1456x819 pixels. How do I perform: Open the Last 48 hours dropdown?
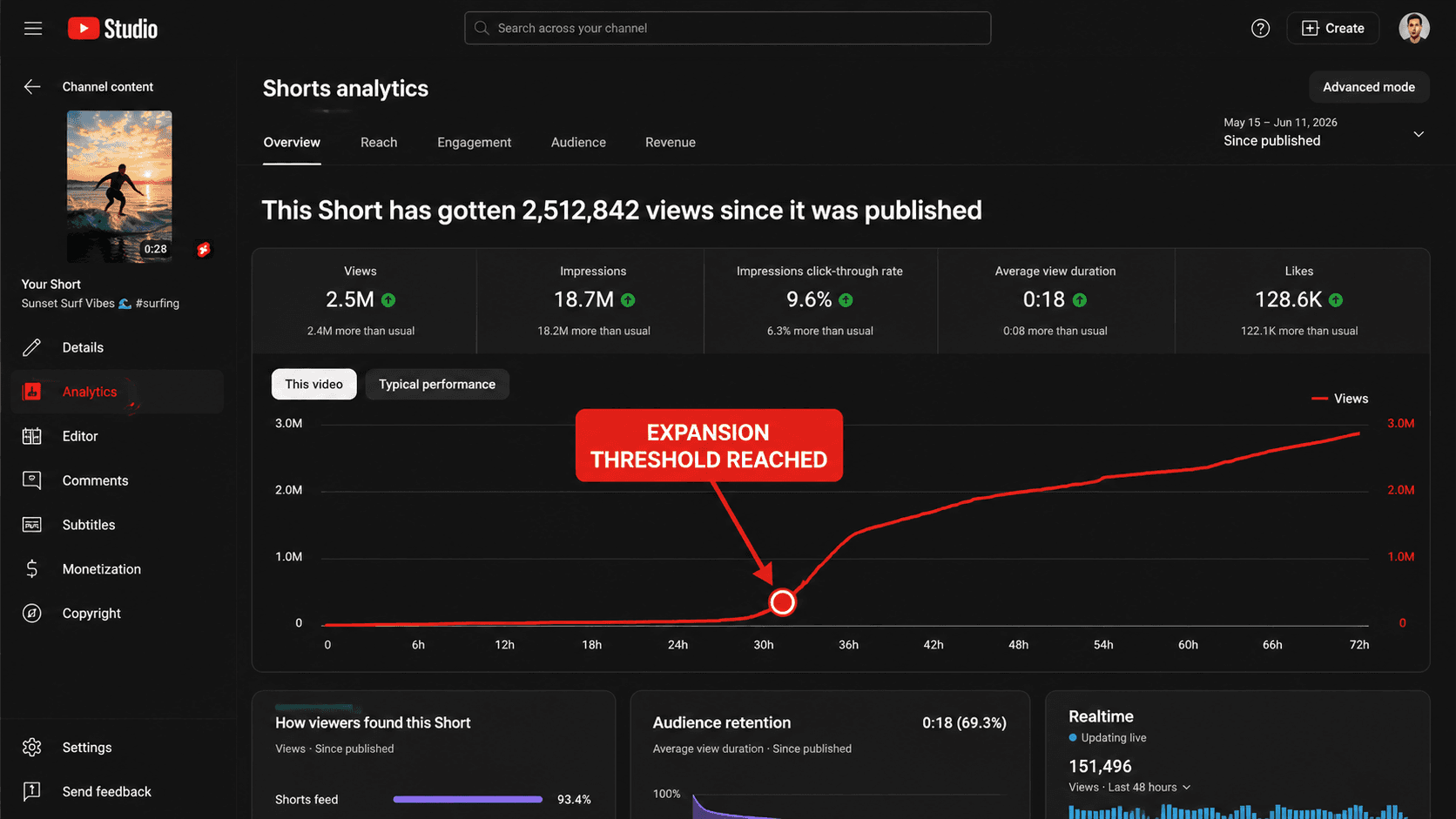point(1149,787)
